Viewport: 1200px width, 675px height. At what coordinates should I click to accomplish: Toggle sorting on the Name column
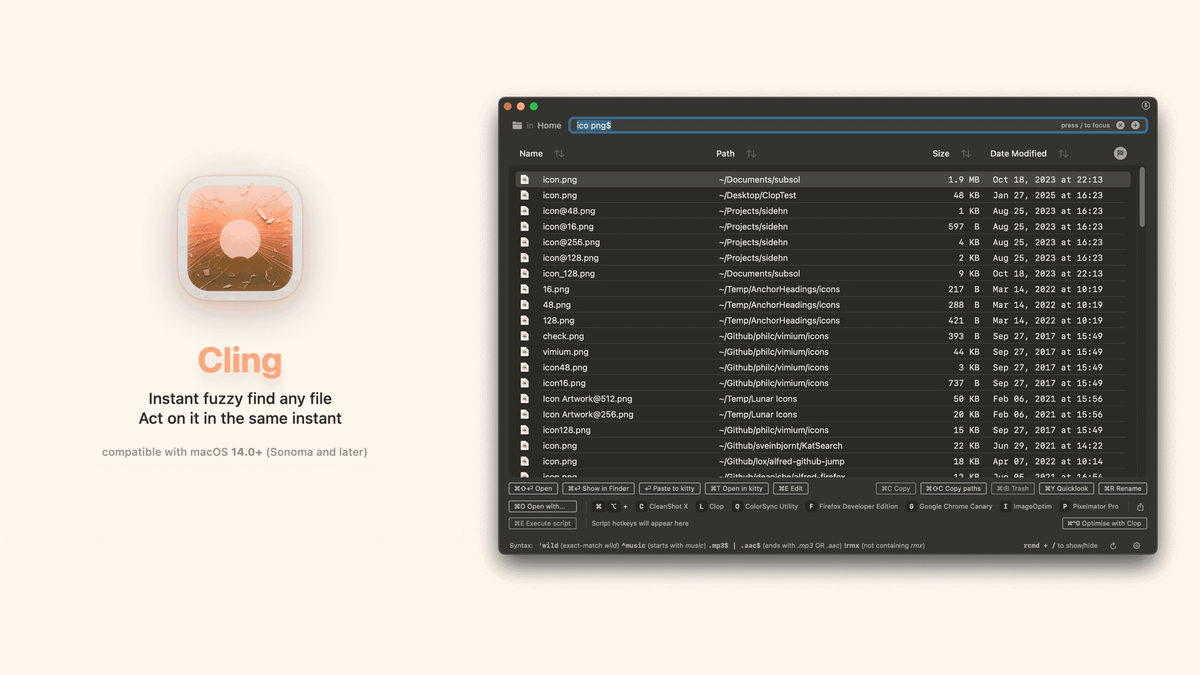coord(558,153)
